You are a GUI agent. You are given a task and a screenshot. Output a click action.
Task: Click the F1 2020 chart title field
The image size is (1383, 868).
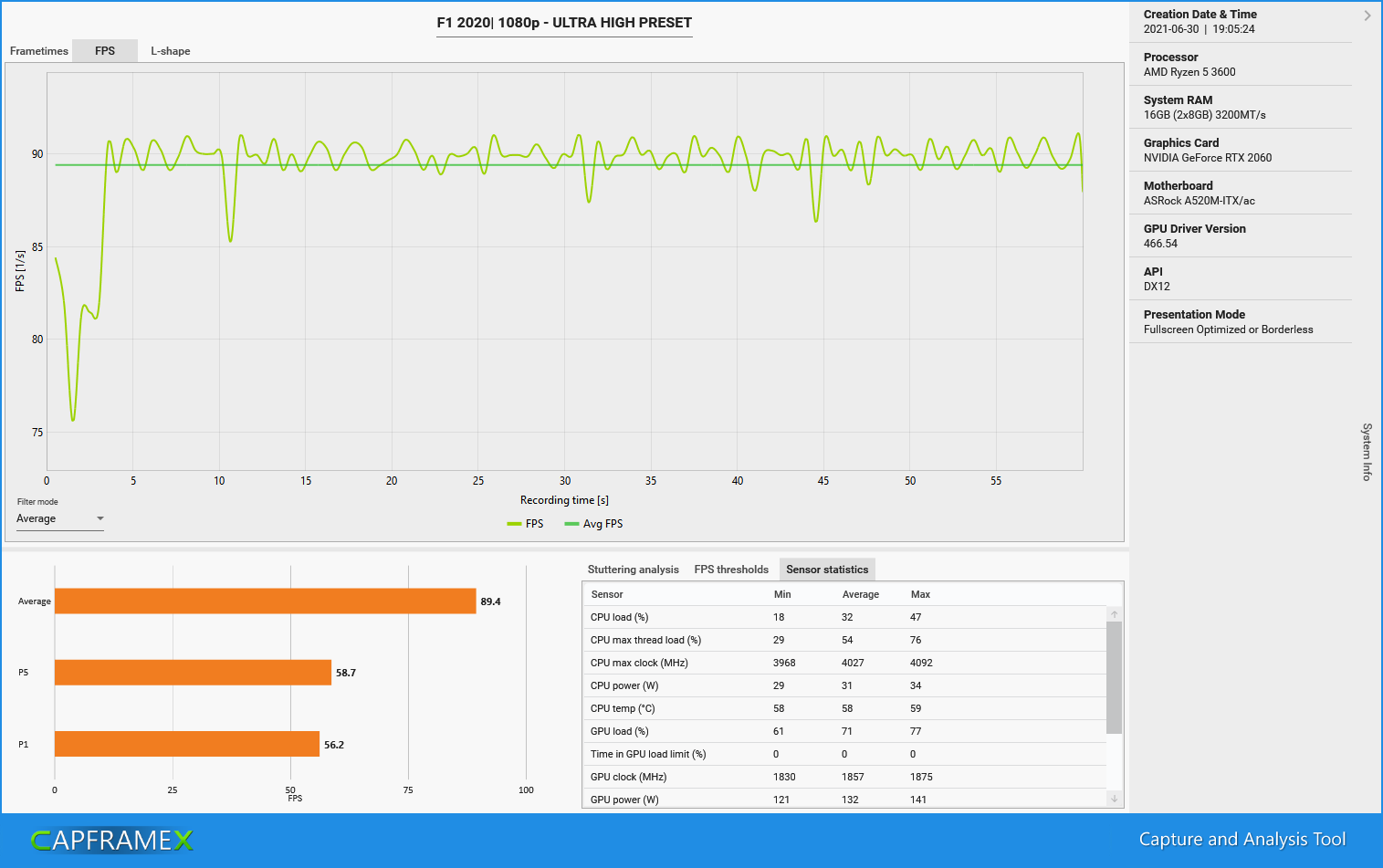(564, 23)
